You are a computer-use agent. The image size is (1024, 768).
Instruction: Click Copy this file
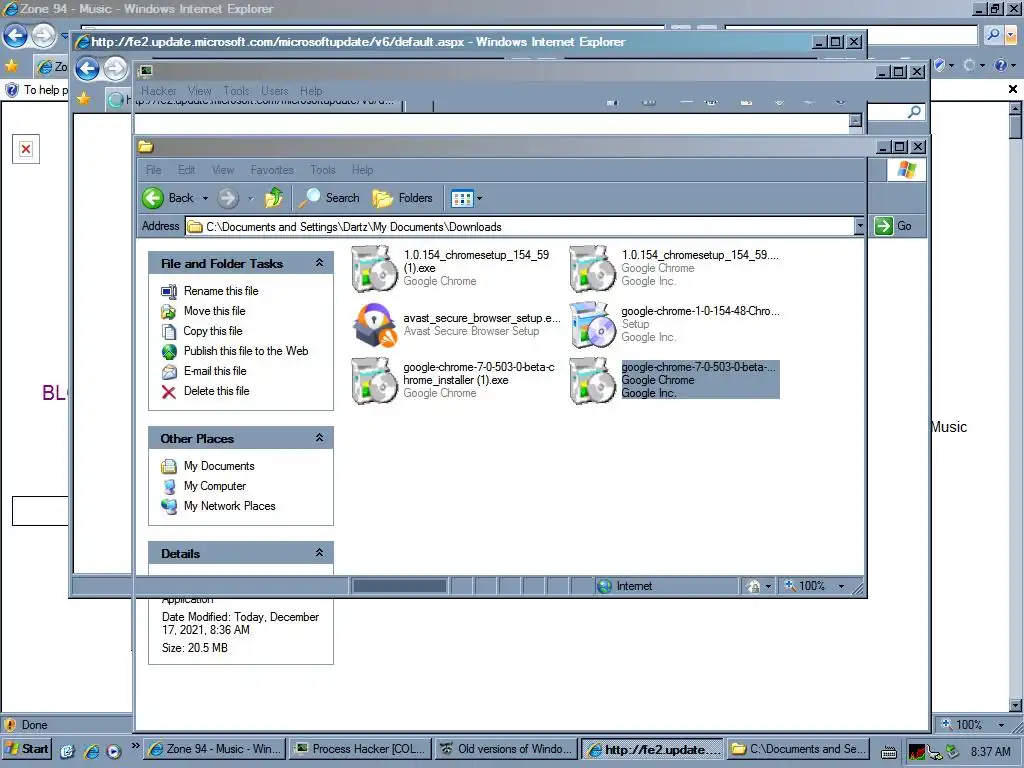pos(213,331)
